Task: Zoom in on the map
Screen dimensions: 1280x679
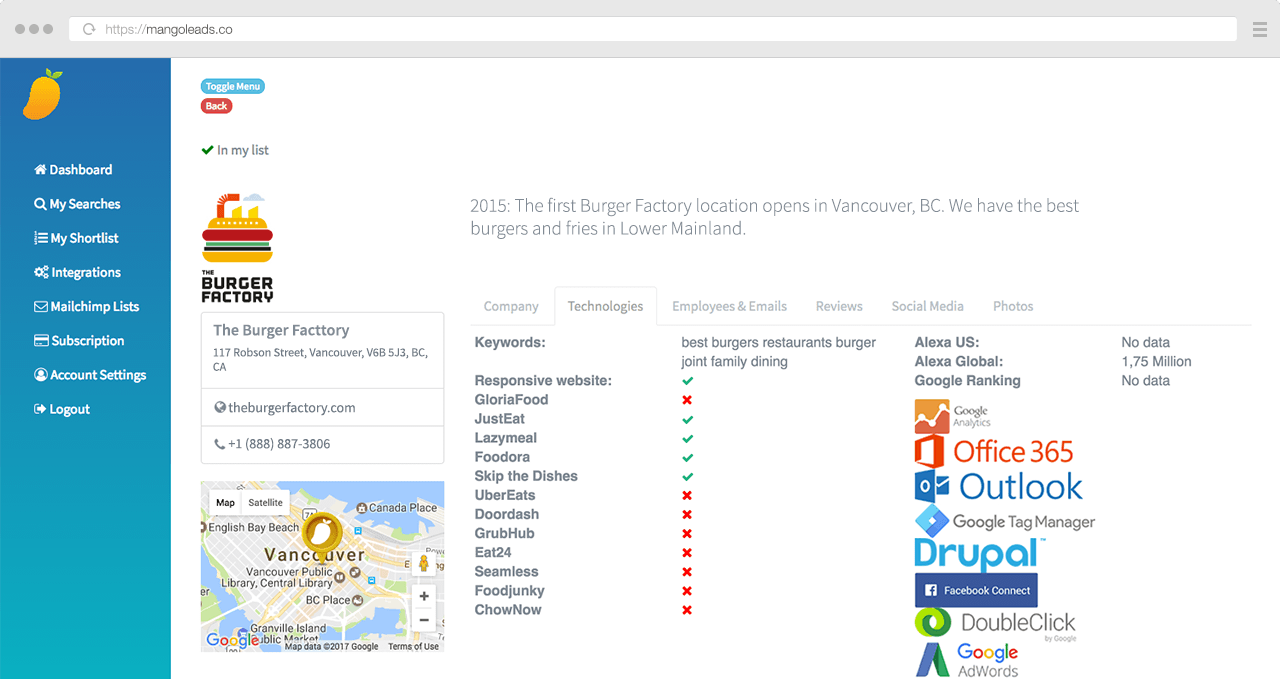Action: click(x=424, y=596)
